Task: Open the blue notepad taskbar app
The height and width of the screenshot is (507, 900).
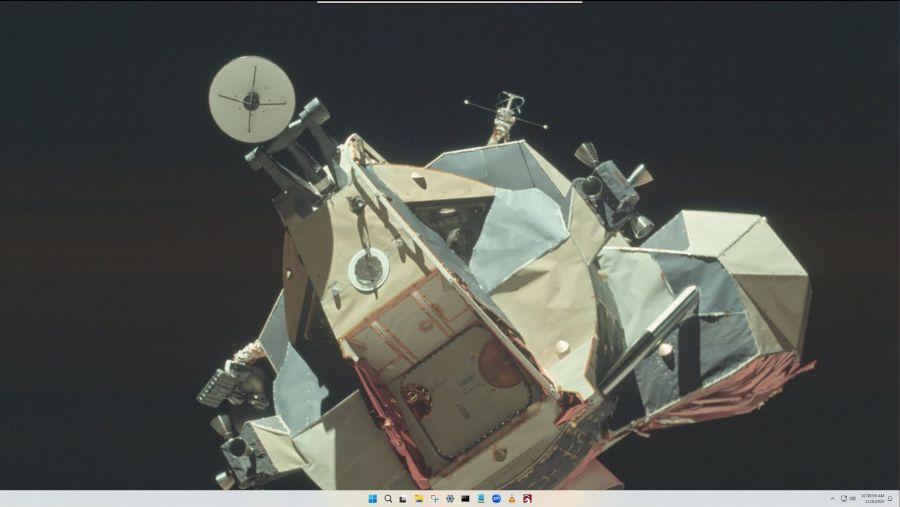Action: (481, 498)
